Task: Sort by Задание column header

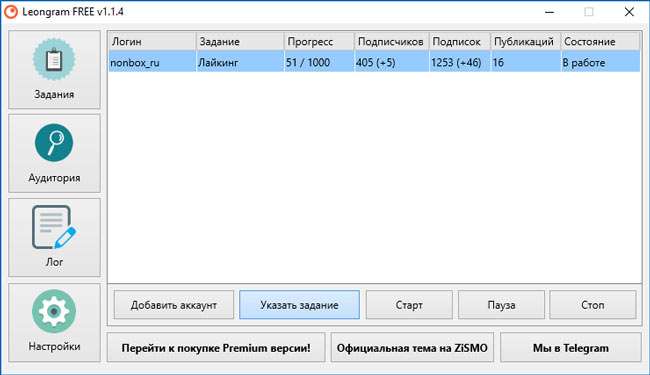Action: [240, 41]
